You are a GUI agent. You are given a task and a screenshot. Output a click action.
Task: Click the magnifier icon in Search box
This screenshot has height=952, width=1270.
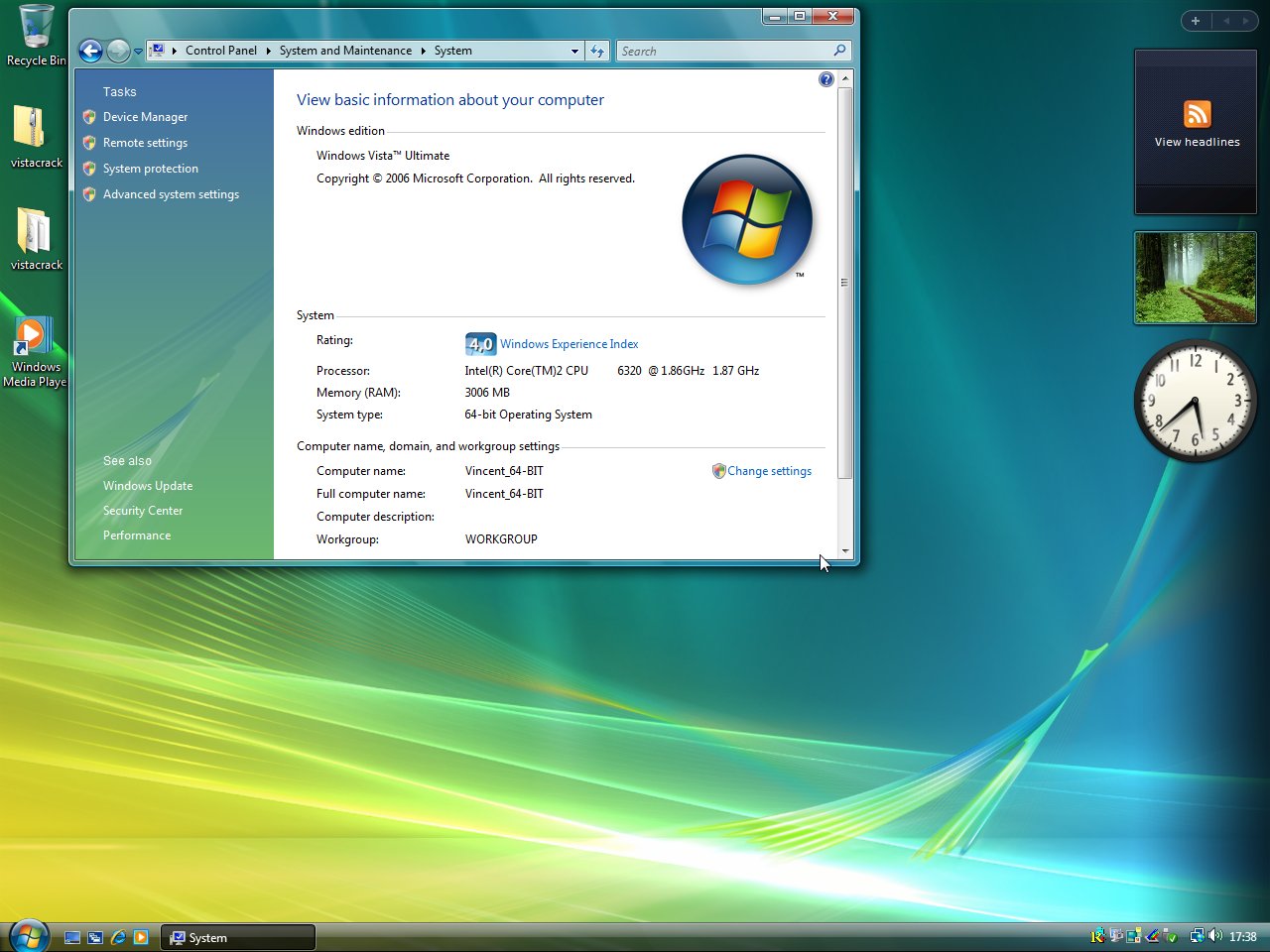click(840, 51)
